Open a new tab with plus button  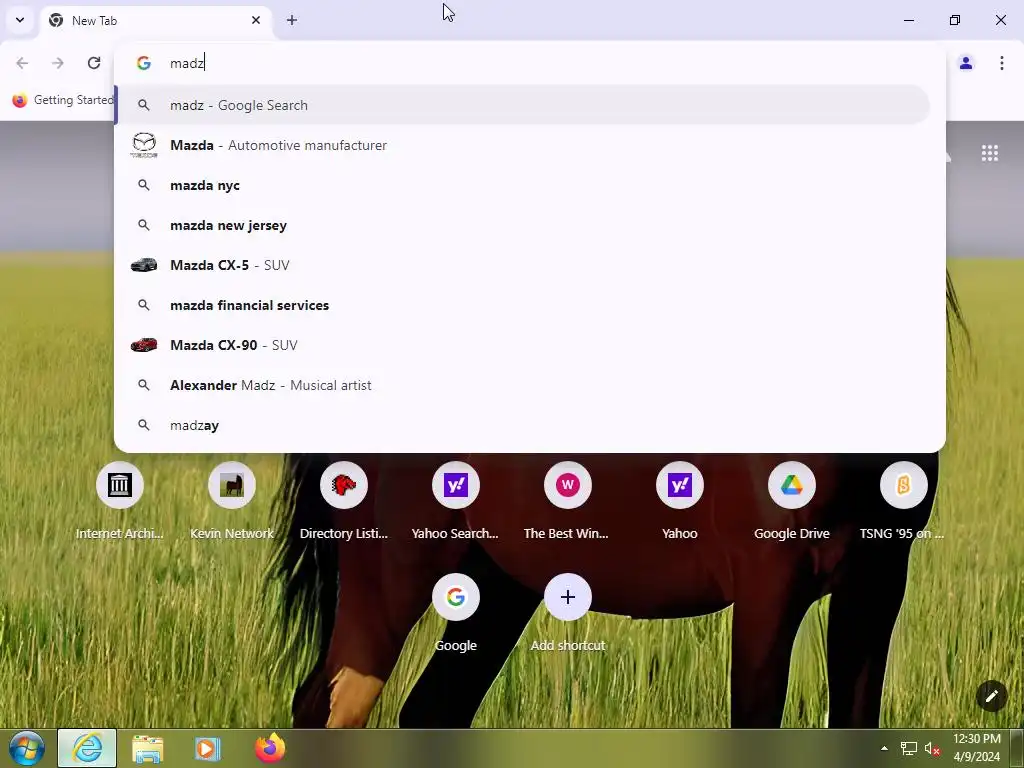(292, 20)
